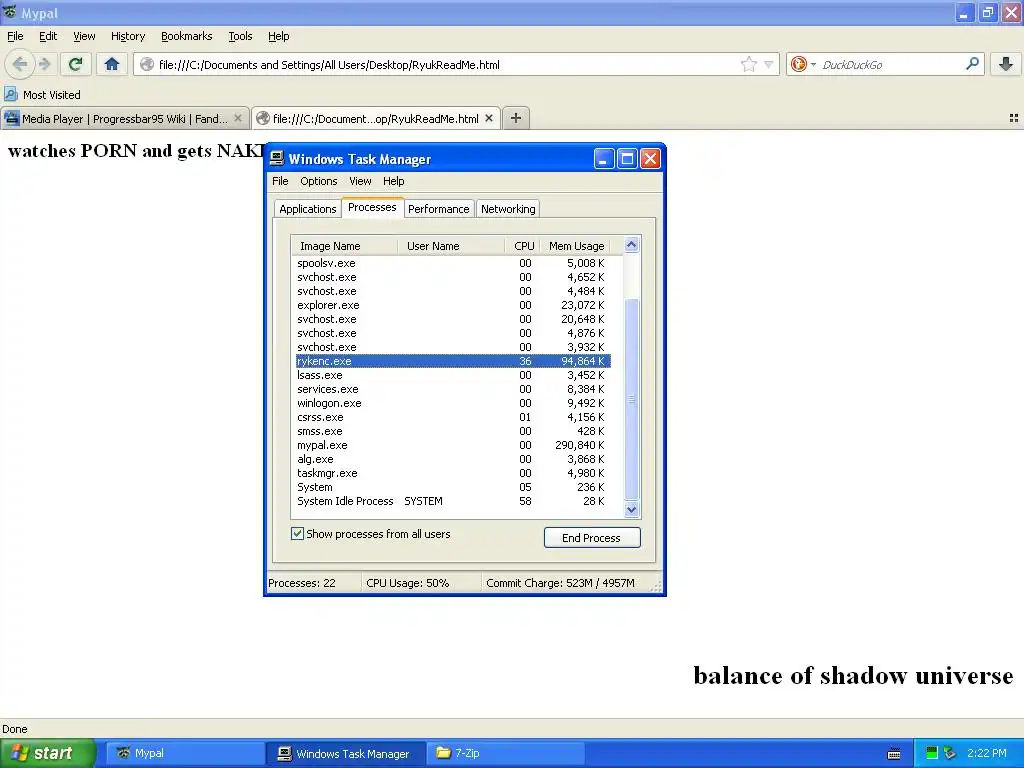Viewport: 1024px width, 768px height.
Task: Click the 2:22 PM system clock
Action: click(987, 753)
